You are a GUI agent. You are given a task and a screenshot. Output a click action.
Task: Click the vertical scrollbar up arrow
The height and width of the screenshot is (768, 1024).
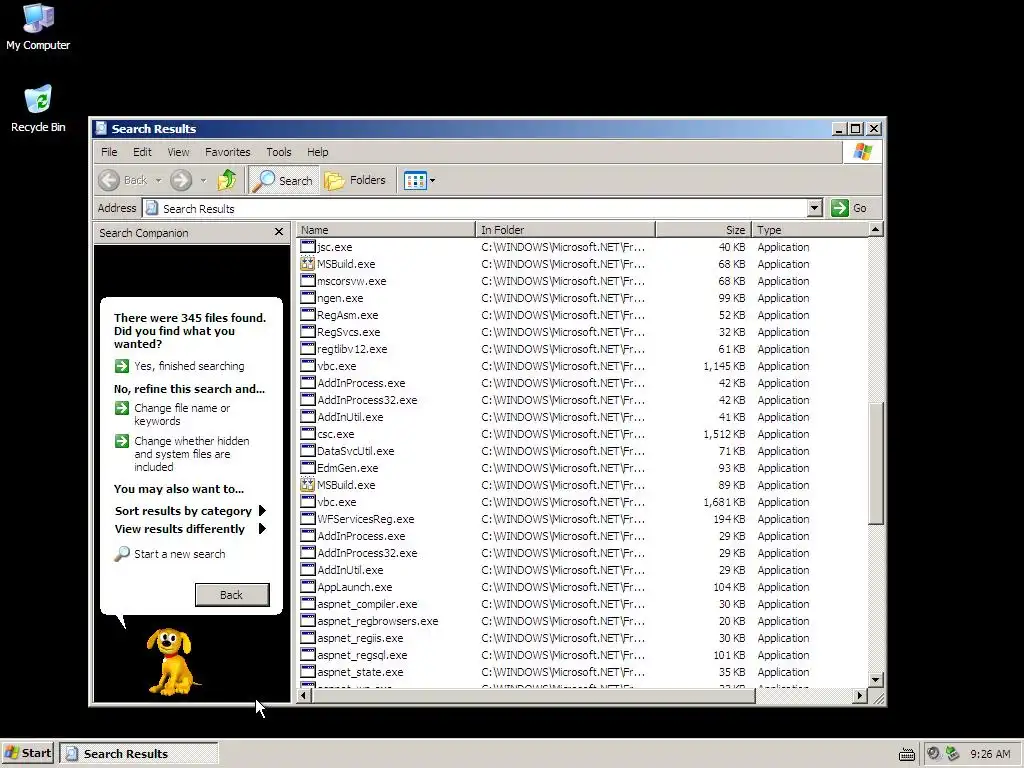876,229
